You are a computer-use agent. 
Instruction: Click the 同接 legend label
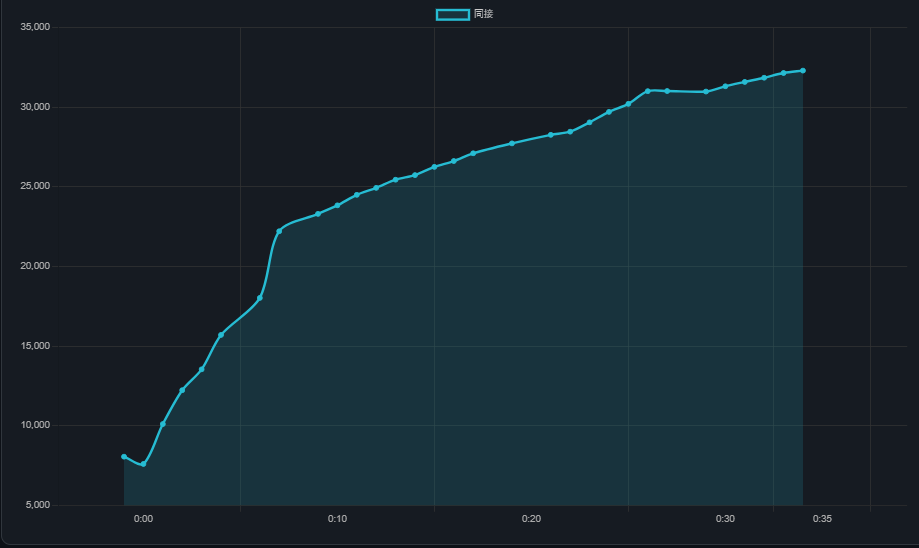pyautogui.click(x=484, y=14)
